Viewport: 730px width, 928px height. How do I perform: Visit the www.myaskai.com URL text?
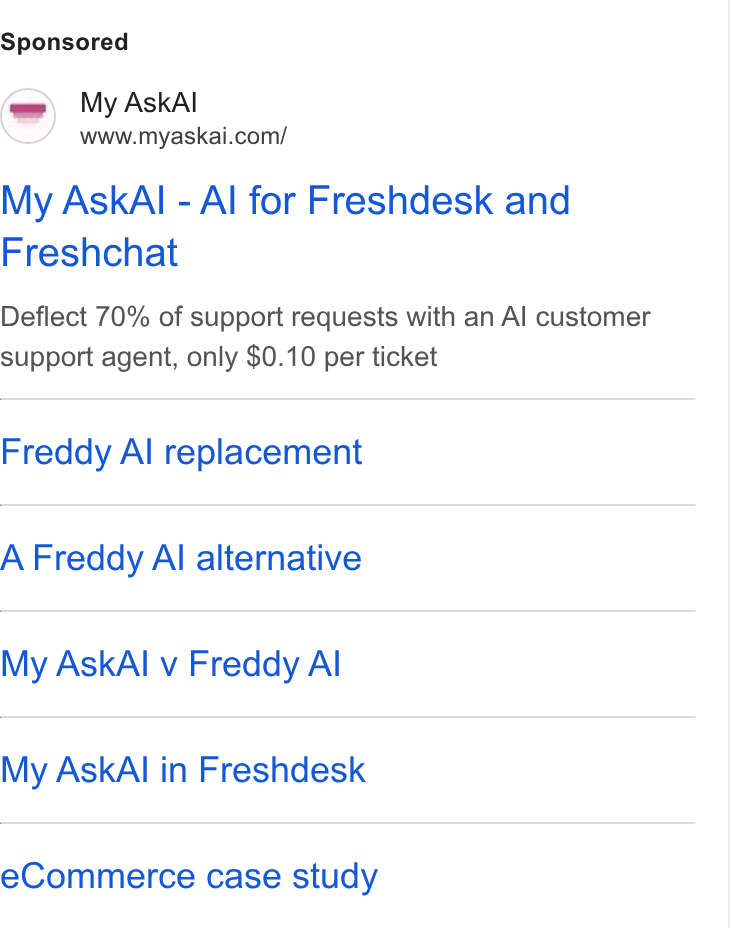184,136
